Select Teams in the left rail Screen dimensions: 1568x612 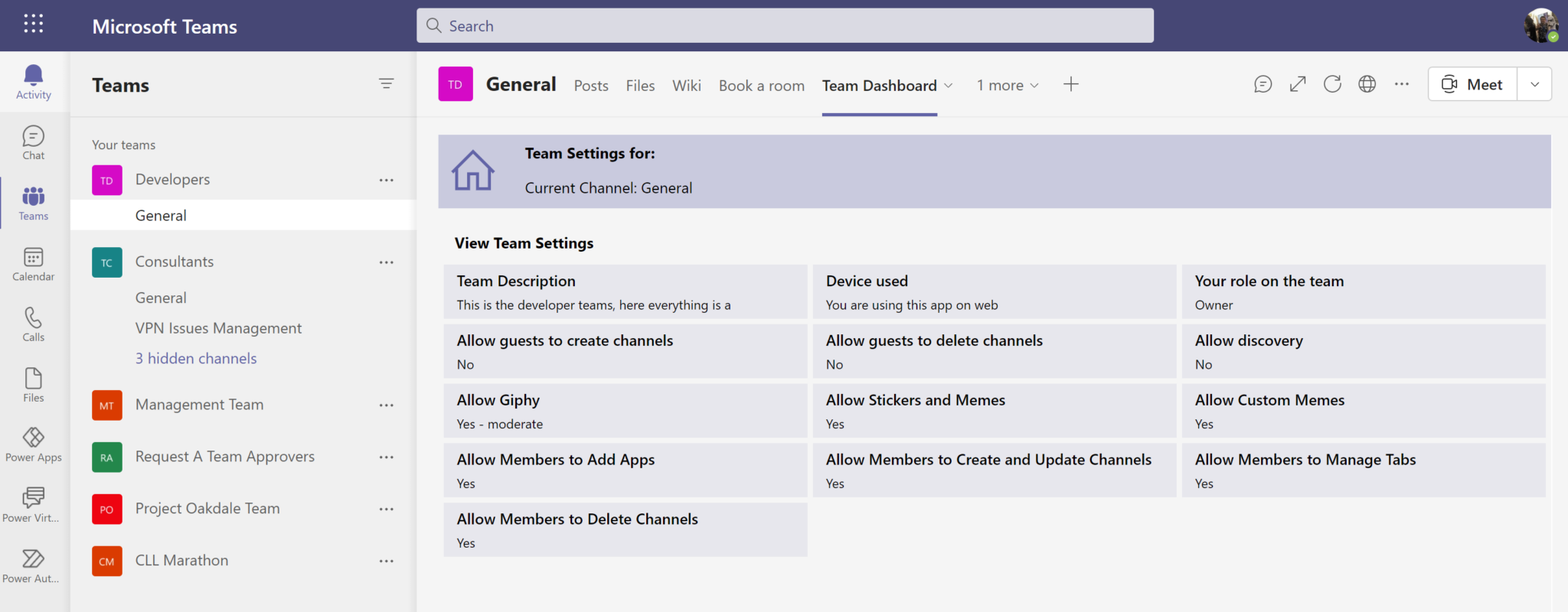pos(34,203)
